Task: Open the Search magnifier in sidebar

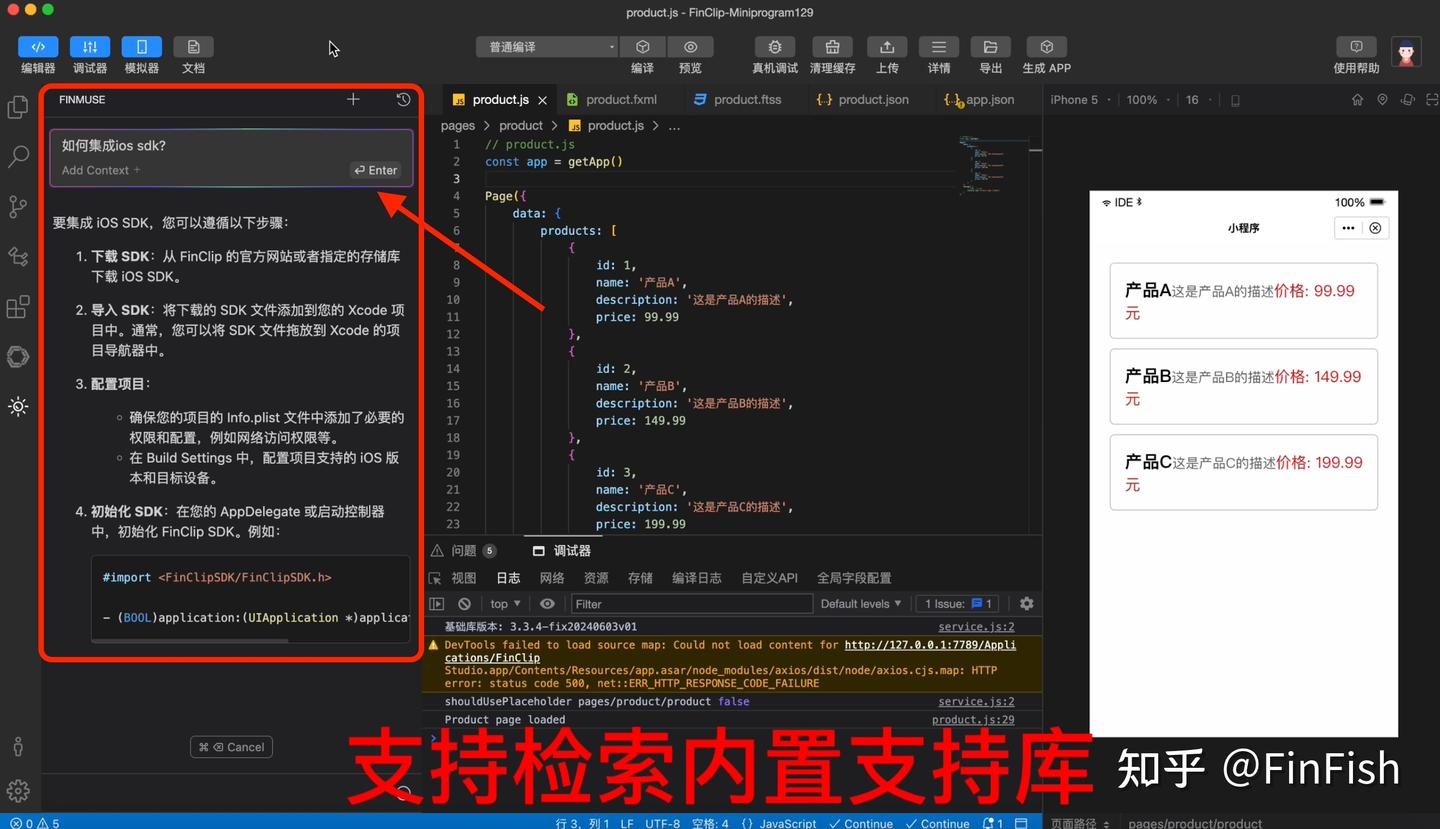Action: [x=18, y=157]
